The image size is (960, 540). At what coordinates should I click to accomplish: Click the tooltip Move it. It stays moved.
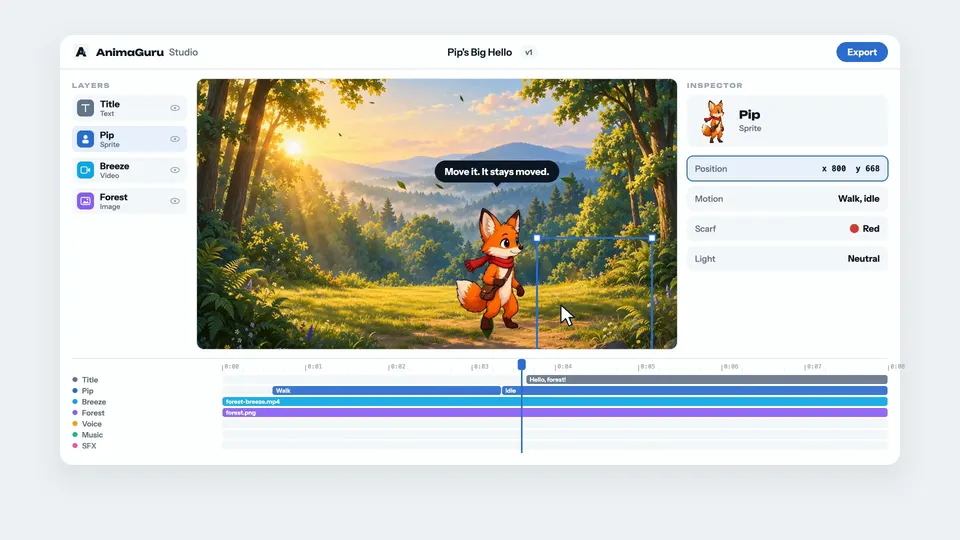tap(497, 171)
